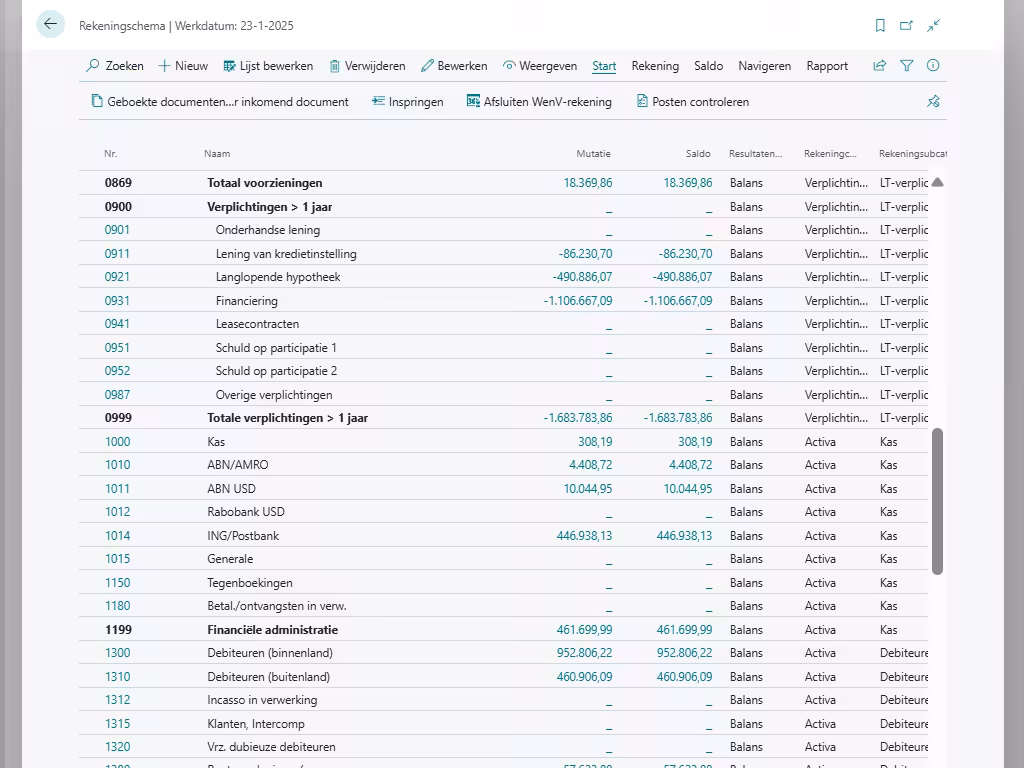Select Lijst bewerken action
The height and width of the screenshot is (768, 1024).
point(268,66)
